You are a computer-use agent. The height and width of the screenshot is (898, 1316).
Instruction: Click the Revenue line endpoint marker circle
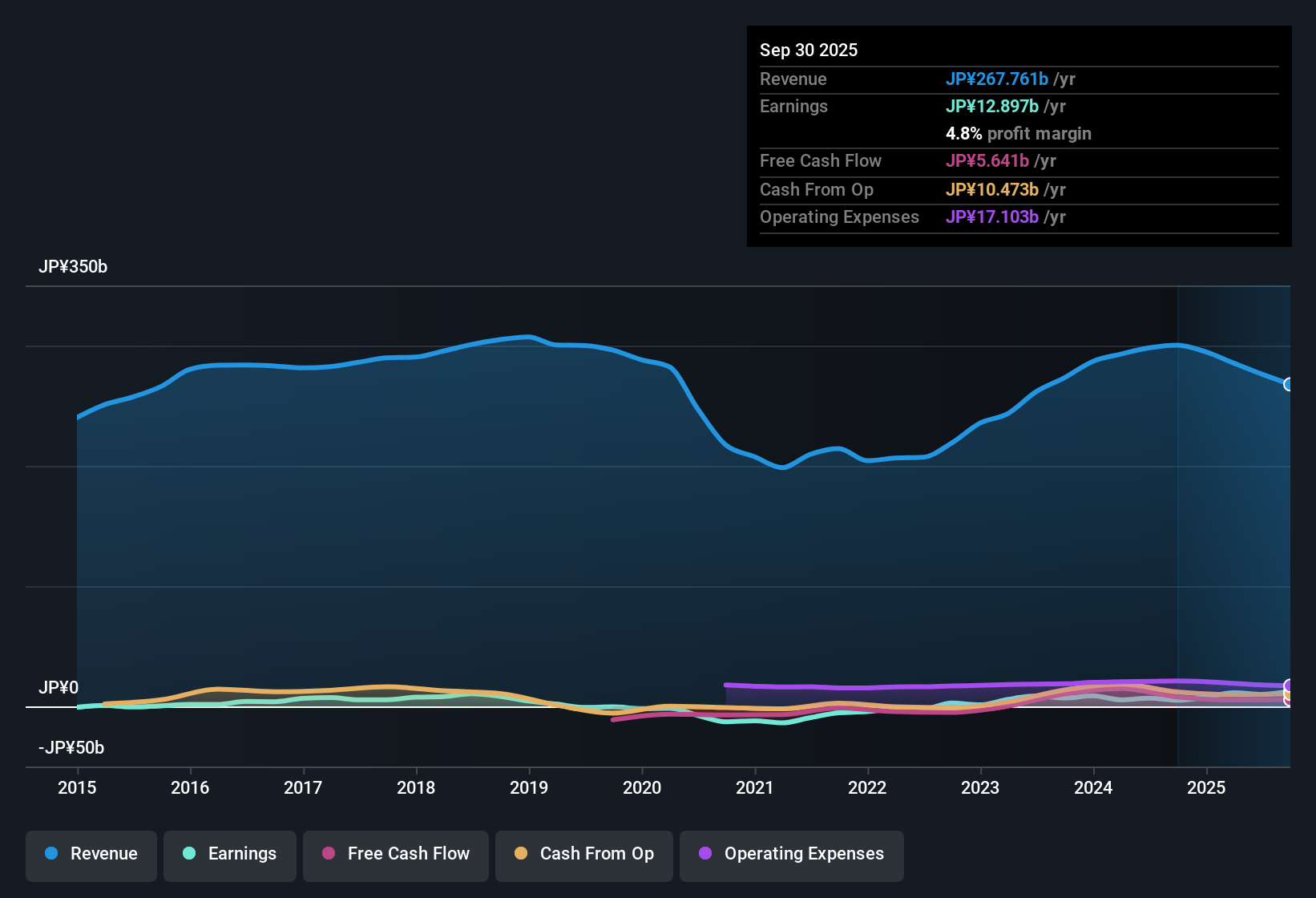click(x=1289, y=385)
